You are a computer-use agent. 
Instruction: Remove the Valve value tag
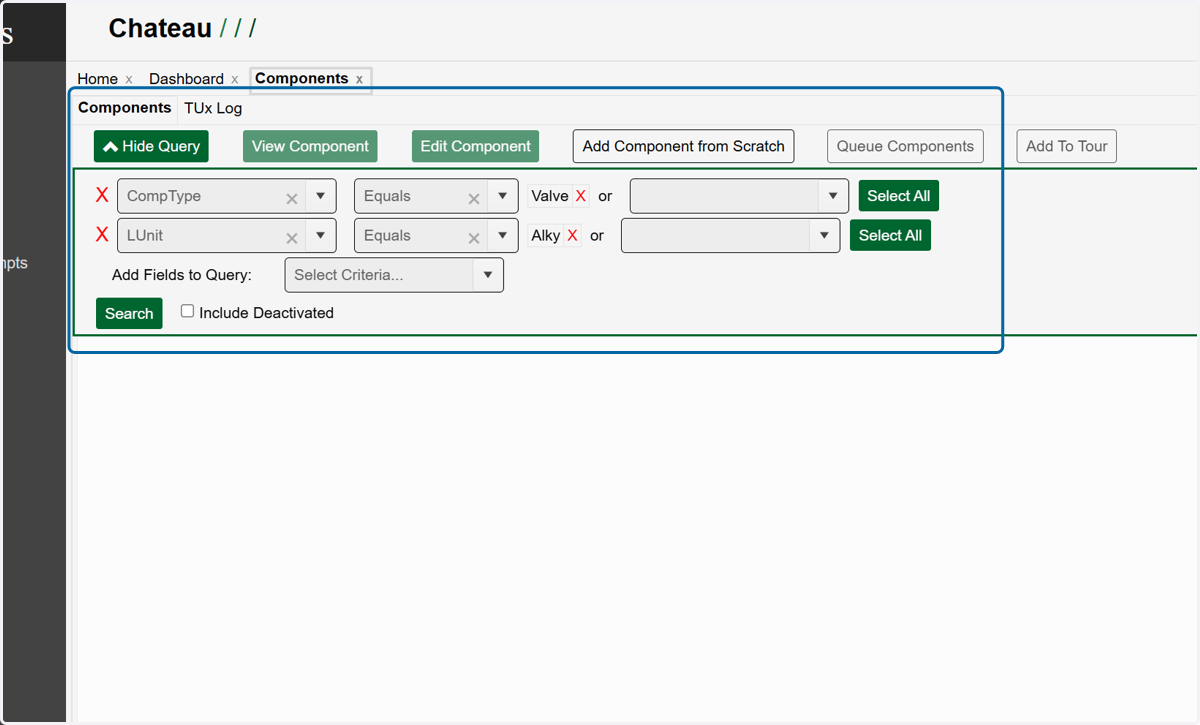[580, 196]
